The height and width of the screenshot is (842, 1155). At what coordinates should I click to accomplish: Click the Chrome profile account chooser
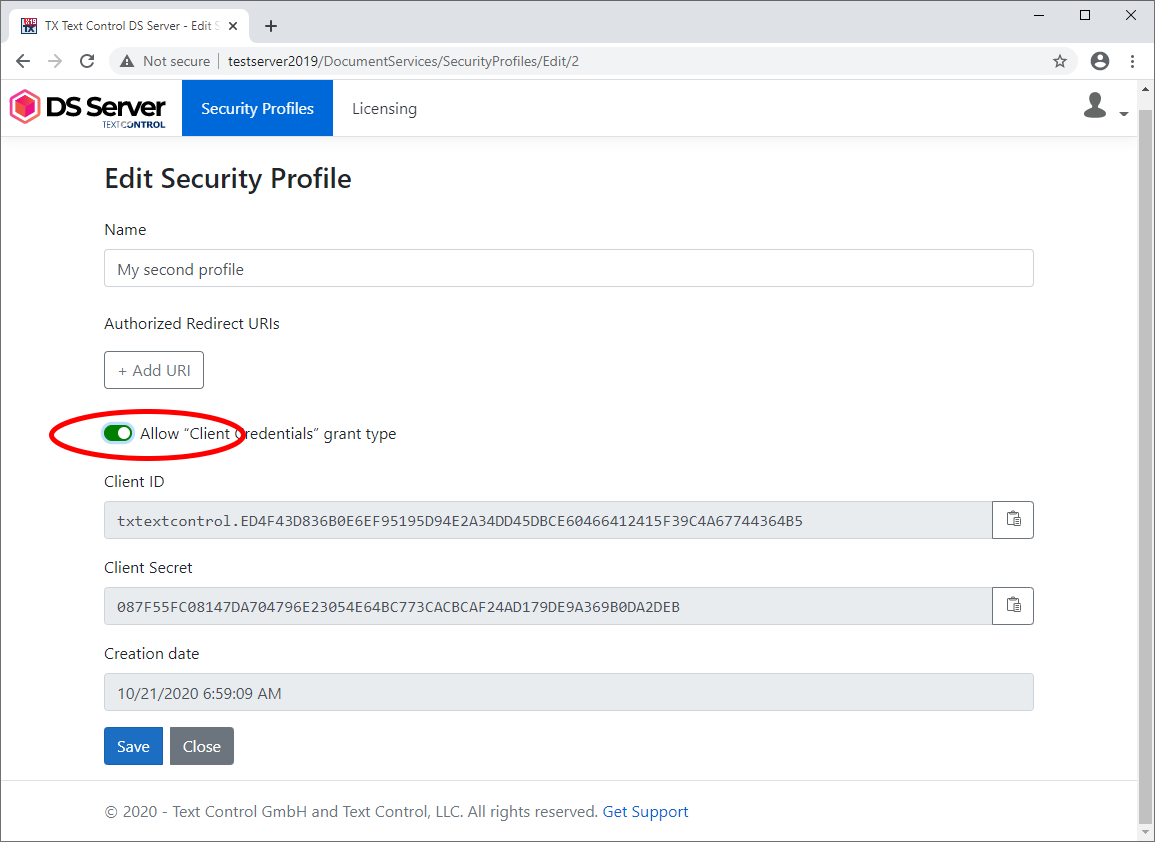1099,61
